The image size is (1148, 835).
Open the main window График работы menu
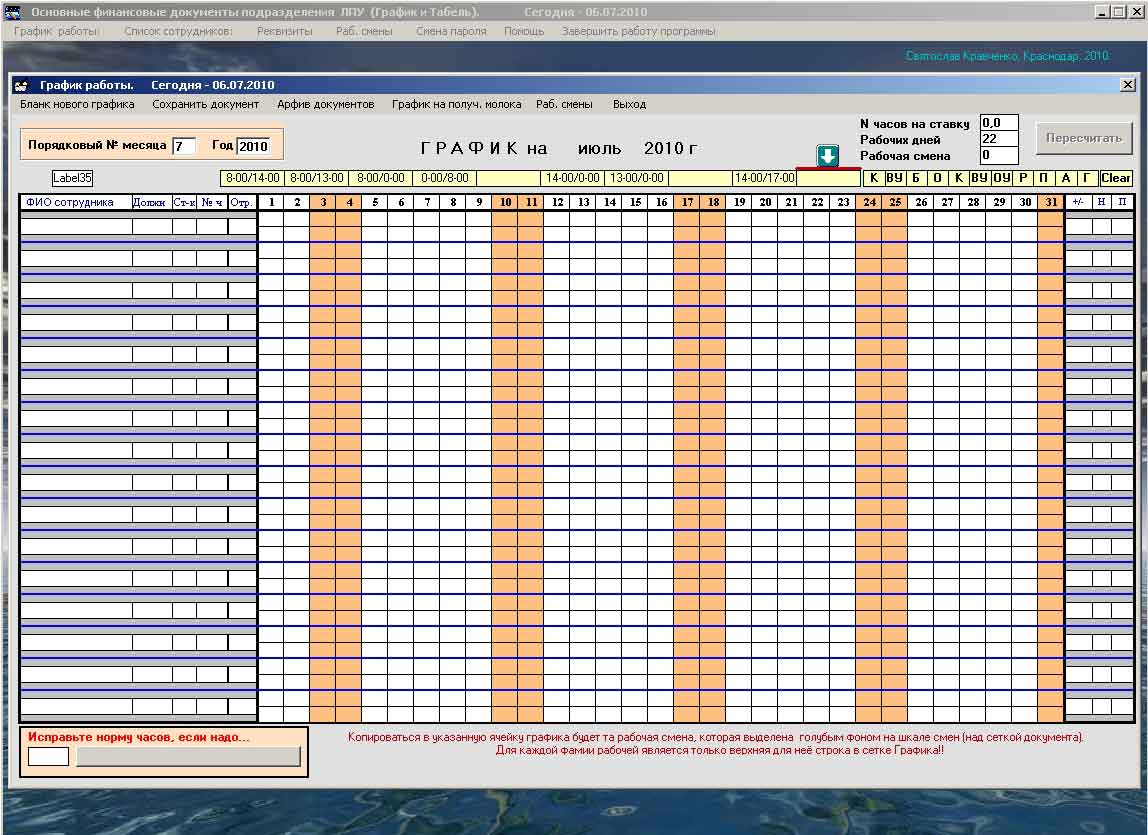(56, 31)
